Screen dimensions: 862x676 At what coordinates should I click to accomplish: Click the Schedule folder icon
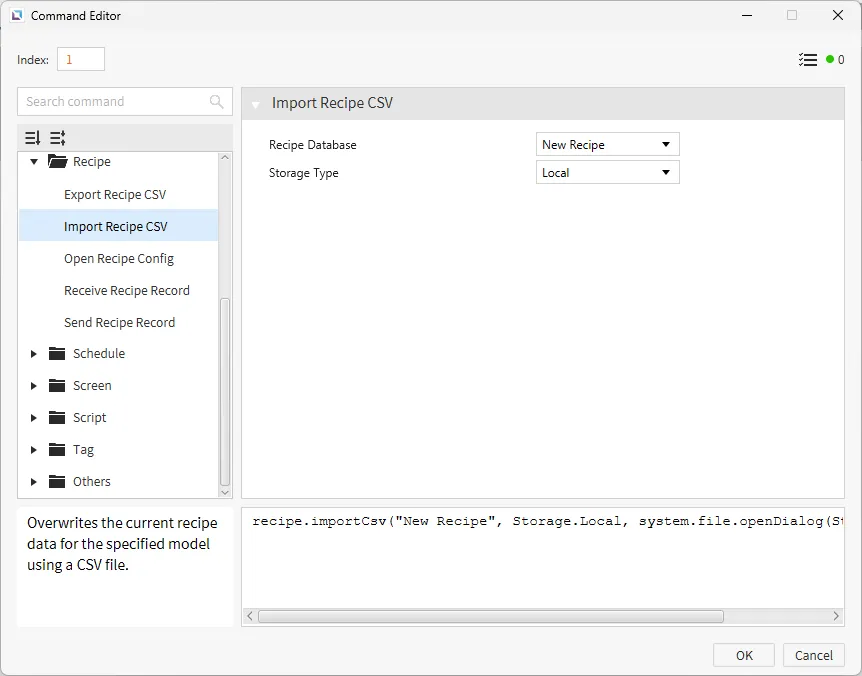[57, 354]
